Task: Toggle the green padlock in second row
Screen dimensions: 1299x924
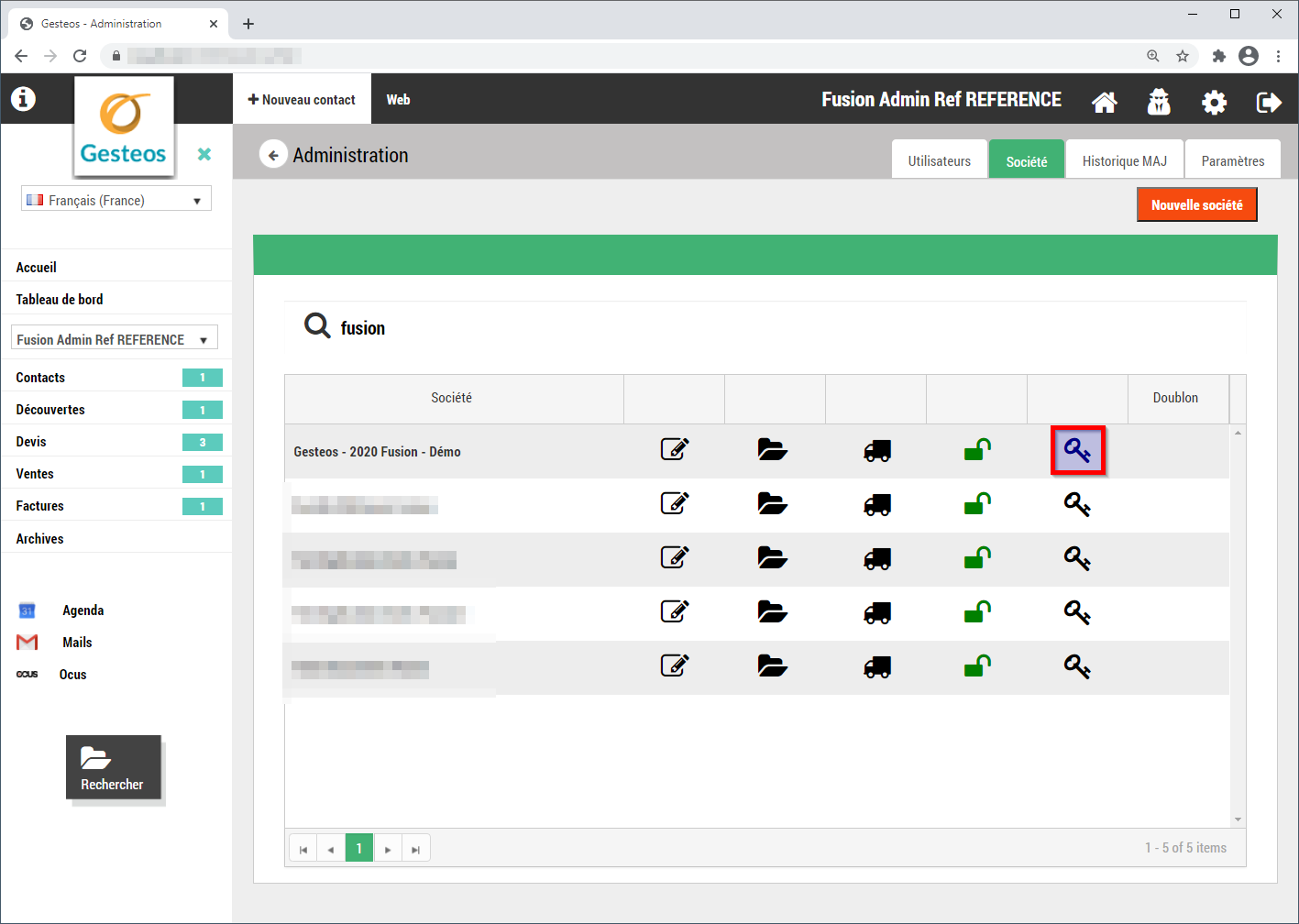Action: [977, 504]
